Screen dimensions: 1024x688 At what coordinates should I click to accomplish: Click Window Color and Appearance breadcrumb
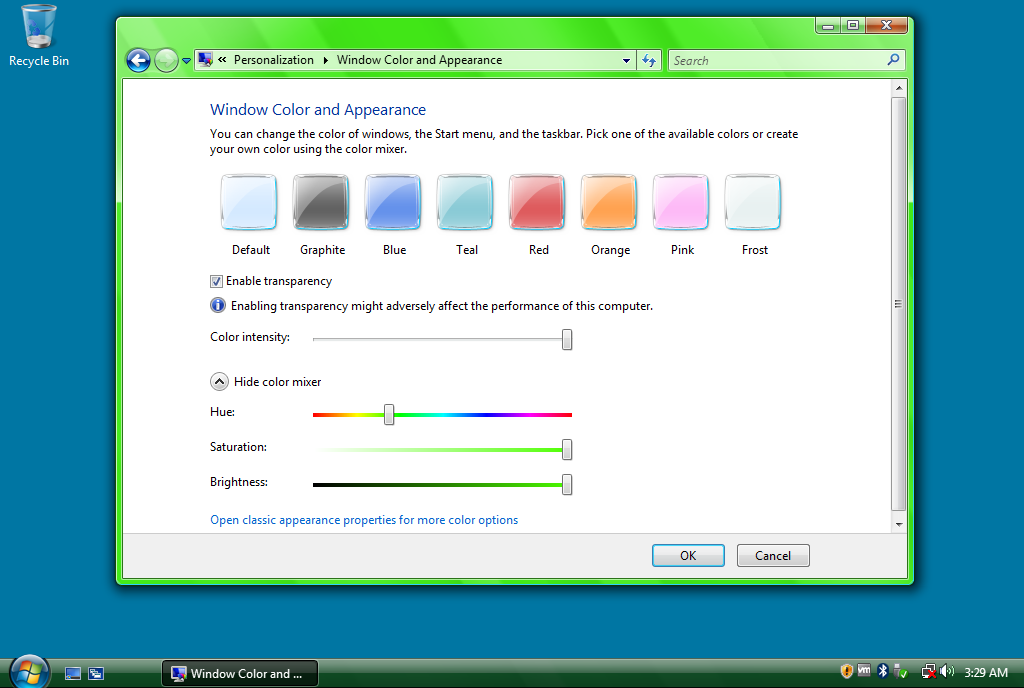(x=419, y=60)
